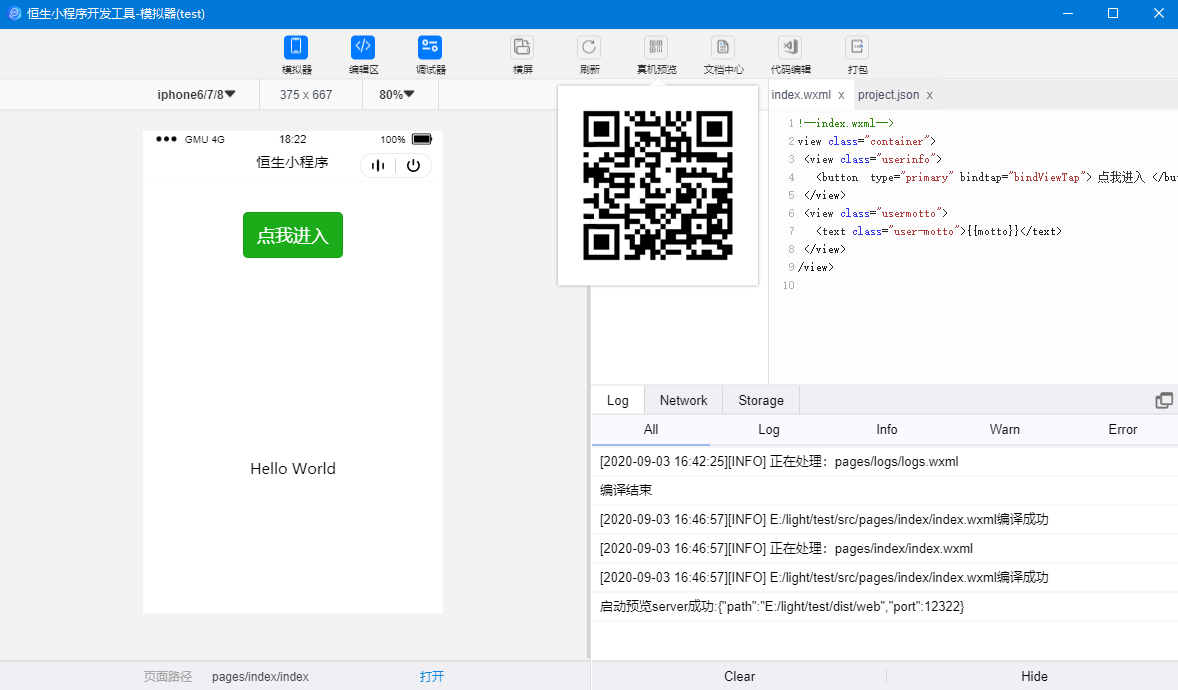
Task: Select the Storage panel tab
Action: click(761, 401)
